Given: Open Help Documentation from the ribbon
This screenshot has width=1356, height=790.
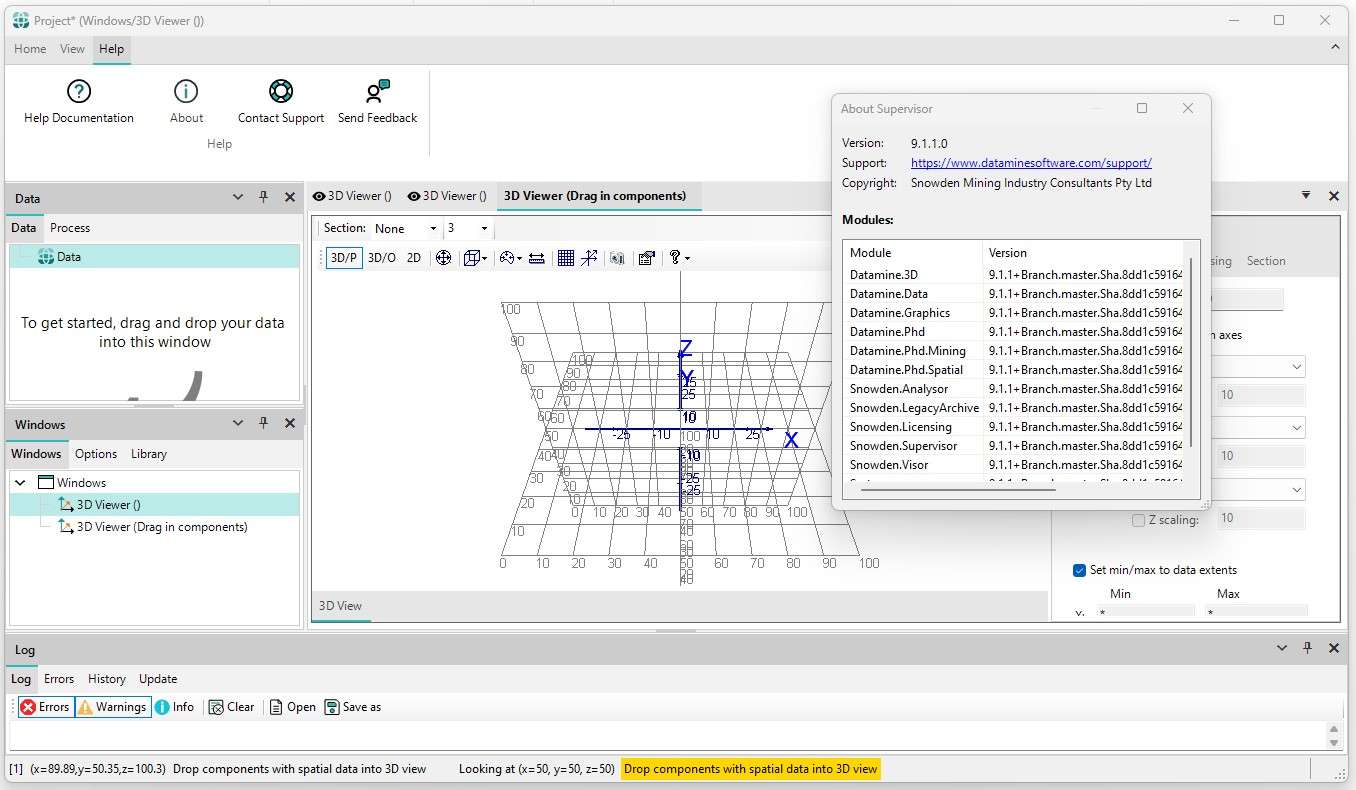Looking at the screenshot, I should pos(78,103).
